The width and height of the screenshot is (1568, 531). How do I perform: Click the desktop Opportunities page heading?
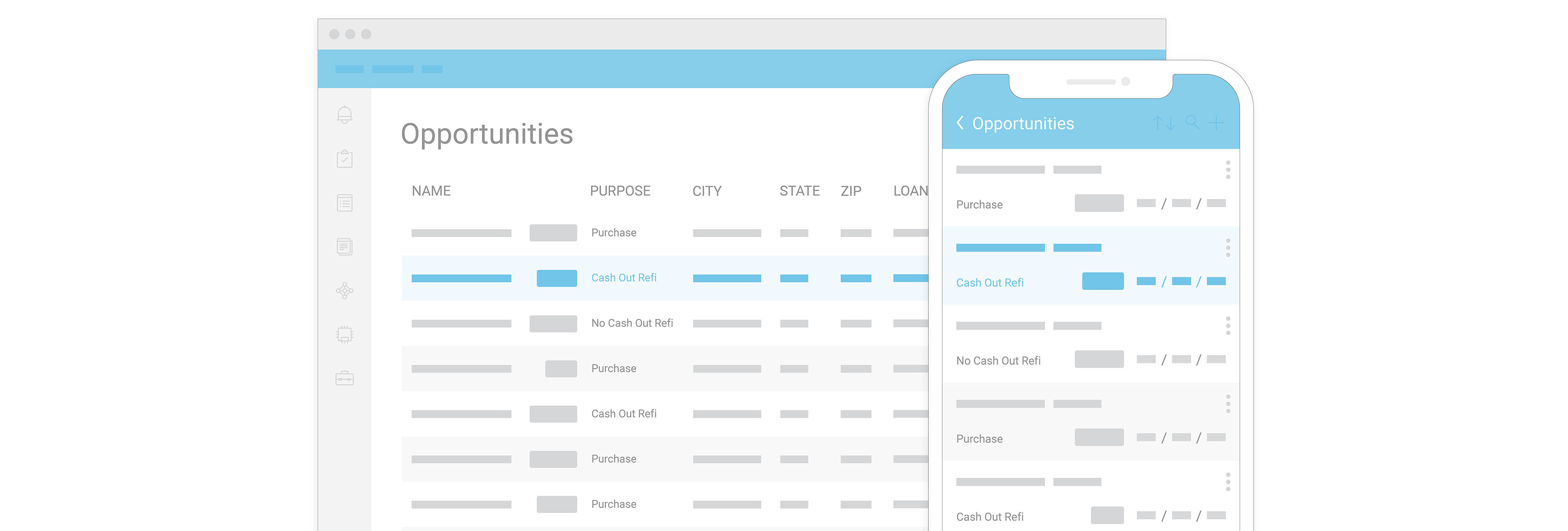[x=487, y=134]
